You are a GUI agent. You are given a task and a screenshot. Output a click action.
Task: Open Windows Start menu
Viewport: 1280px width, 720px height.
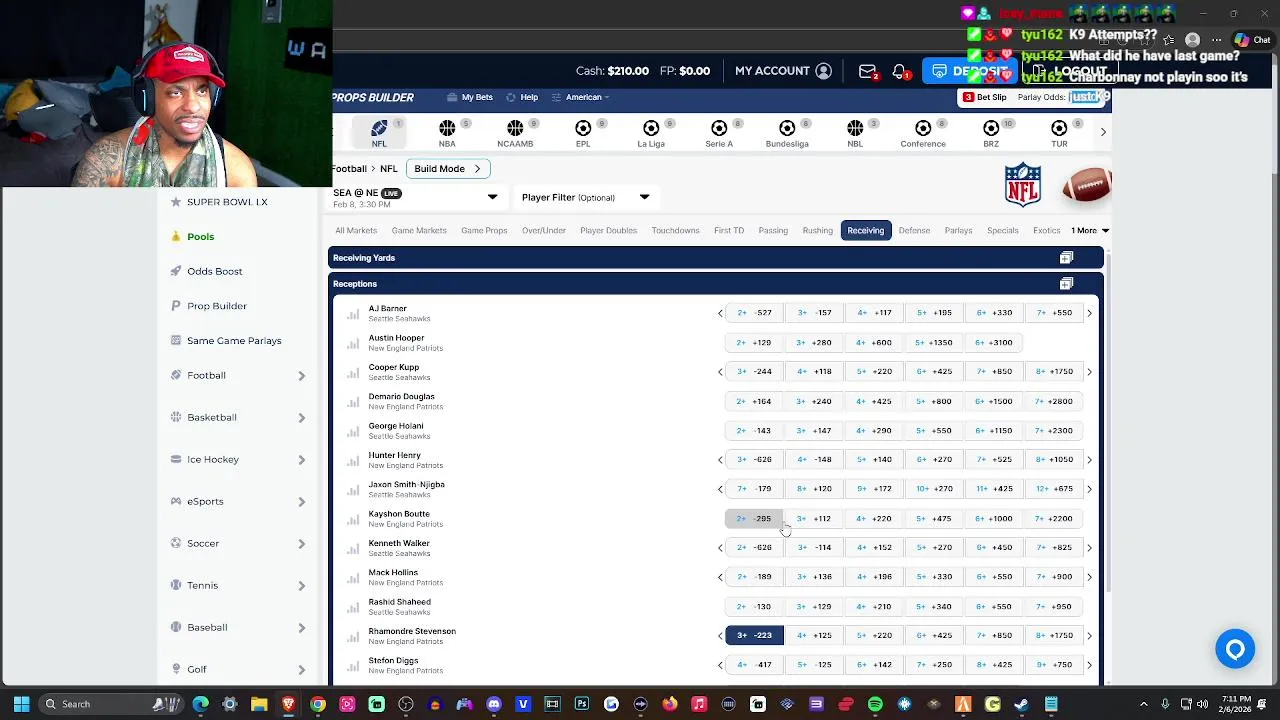(21, 704)
